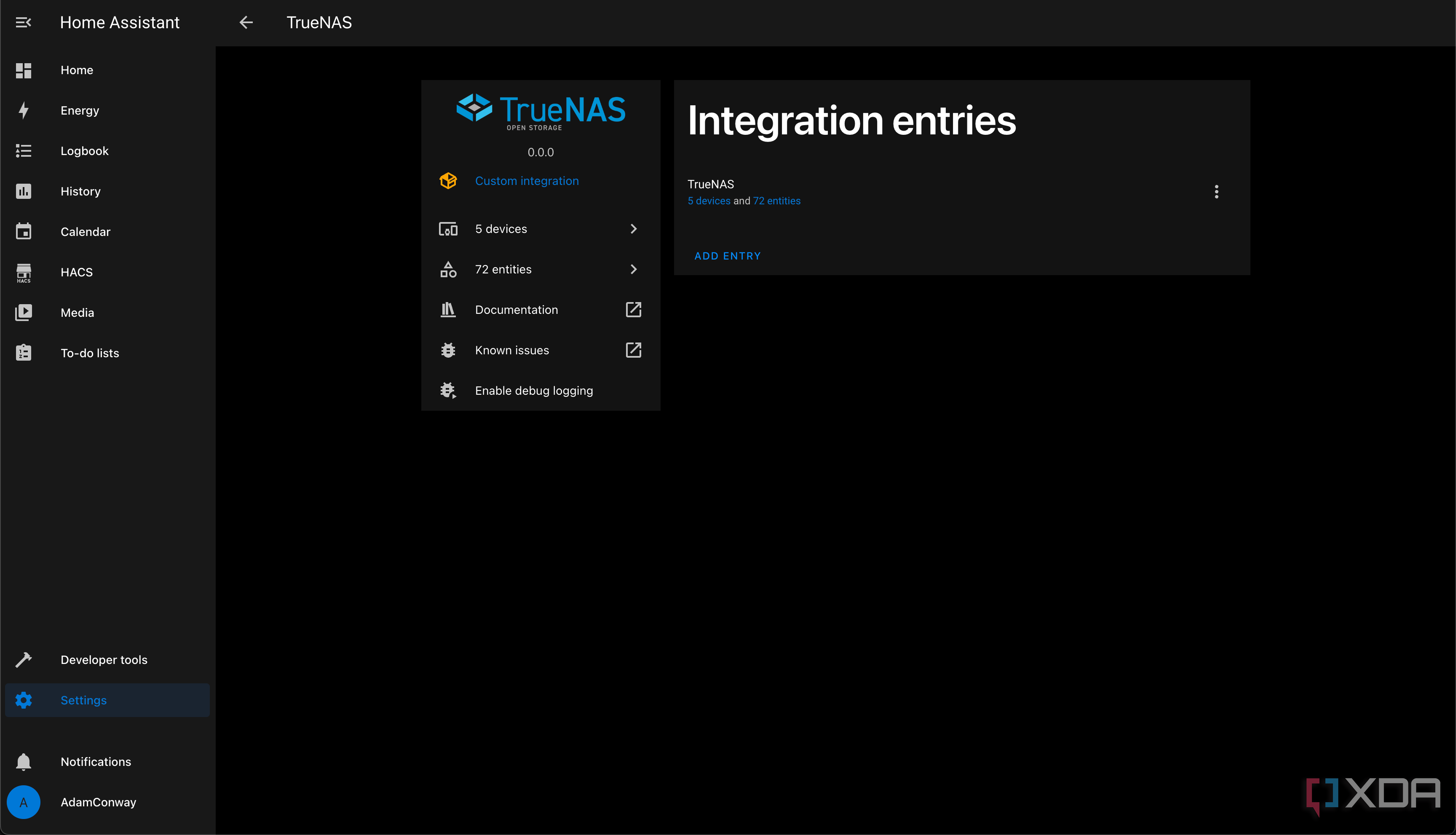Expand the 72 entities chevron
1456x835 pixels.
633,269
